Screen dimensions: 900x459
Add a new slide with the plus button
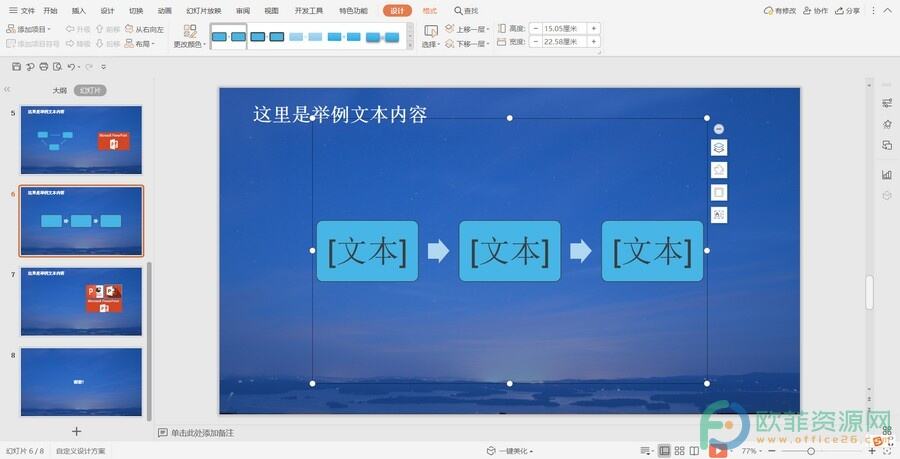(x=76, y=431)
